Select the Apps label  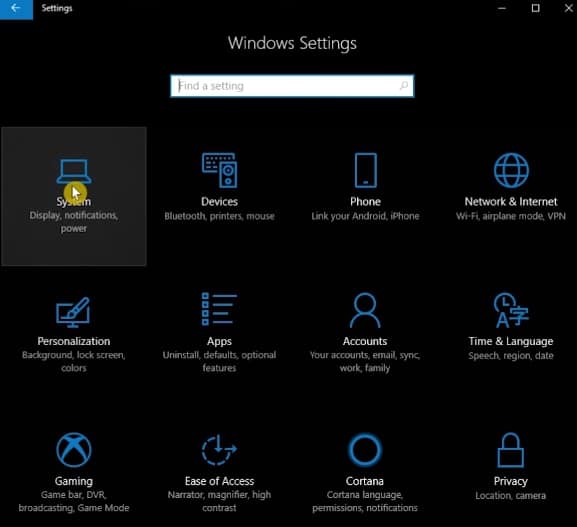coord(219,341)
